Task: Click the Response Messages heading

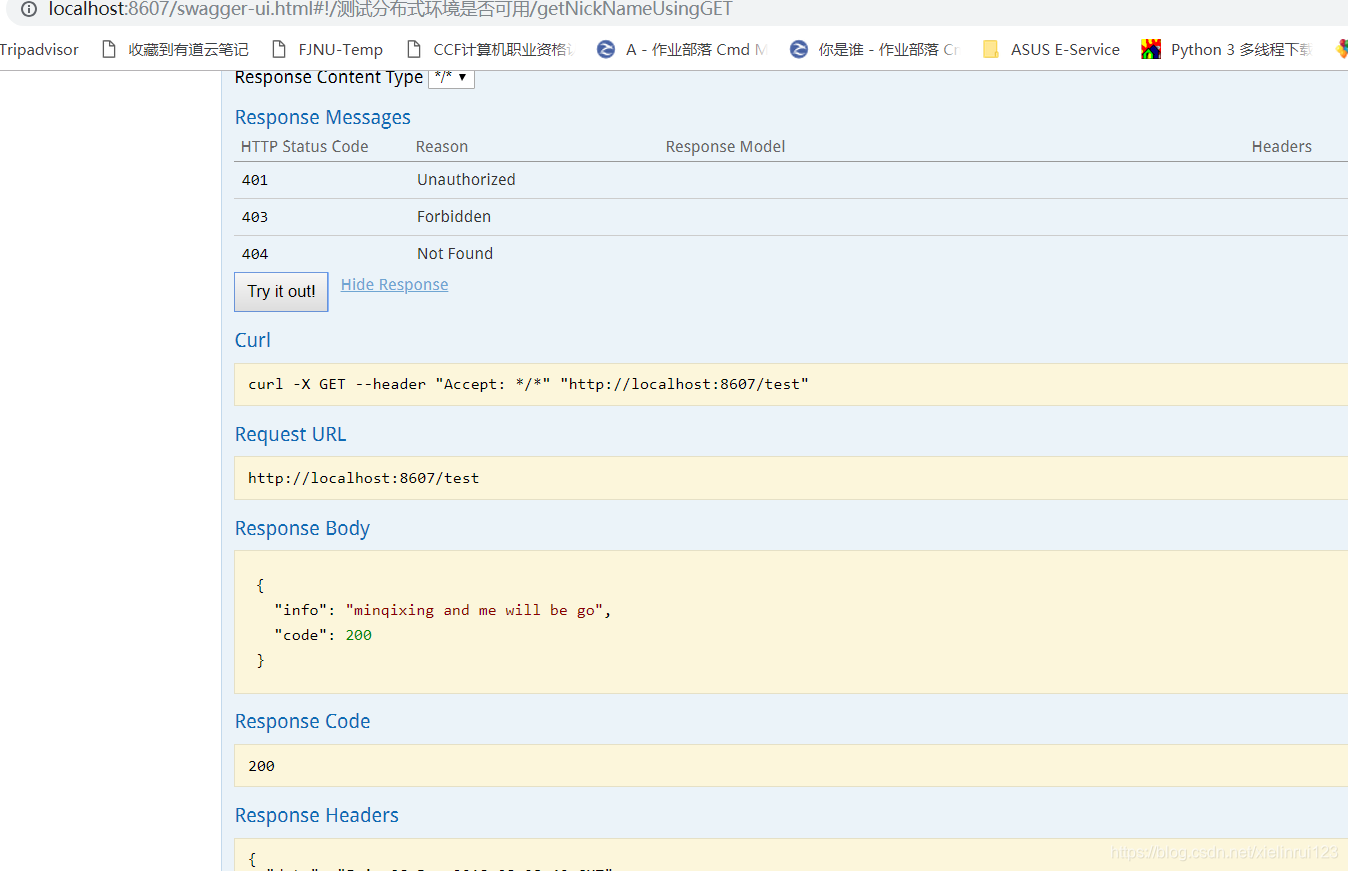Action: [x=322, y=118]
